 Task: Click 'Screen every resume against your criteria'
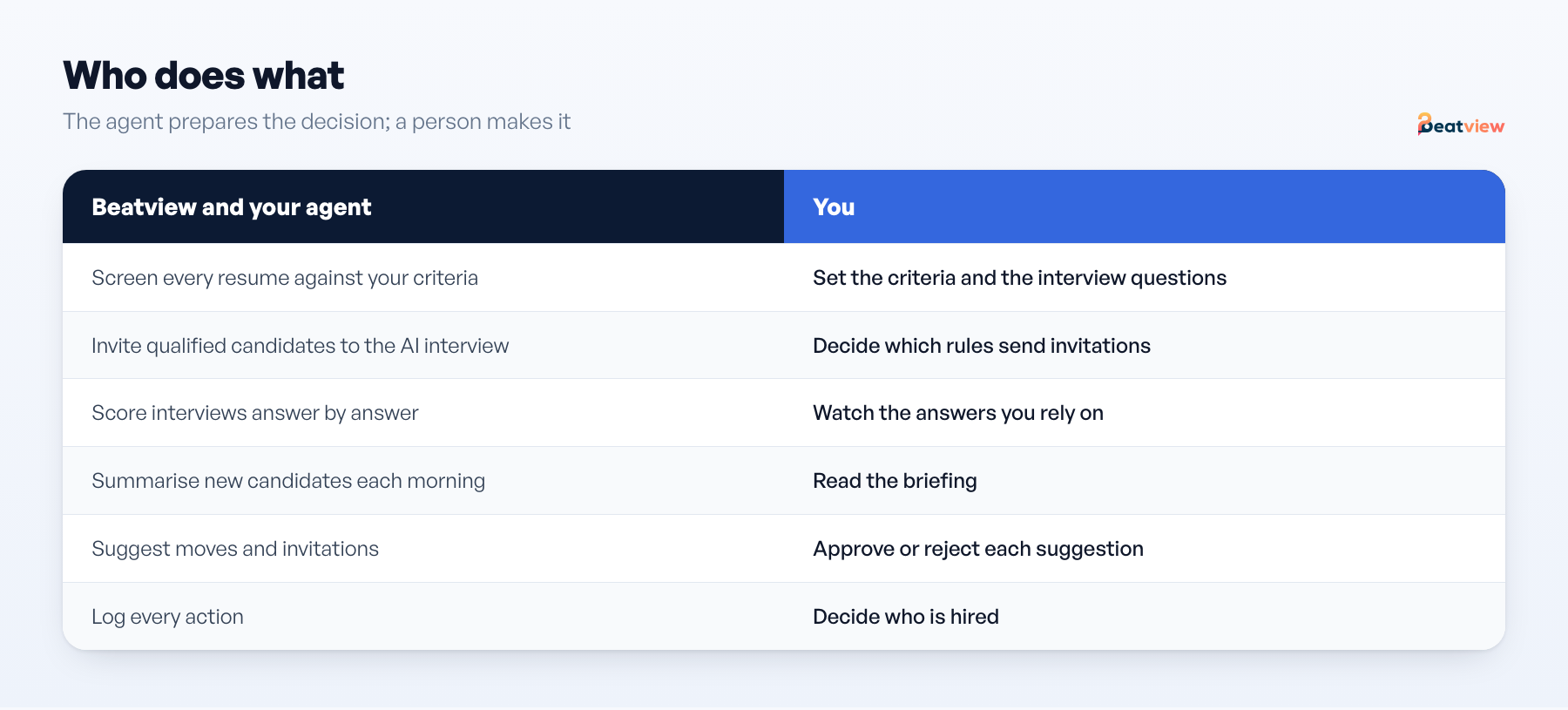tap(285, 278)
